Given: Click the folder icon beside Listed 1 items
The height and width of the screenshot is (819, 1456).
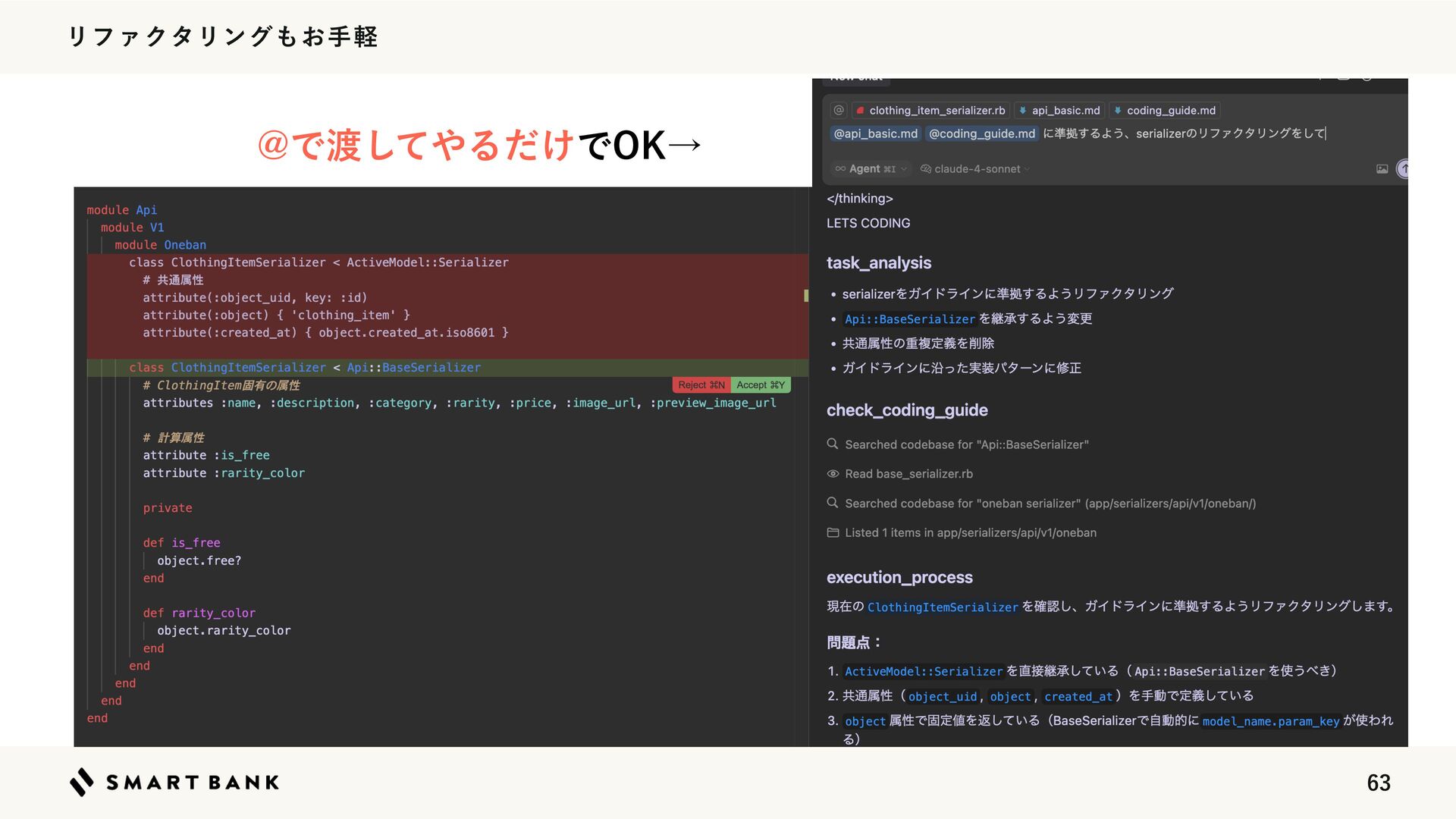Looking at the screenshot, I should (x=833, y=533).
